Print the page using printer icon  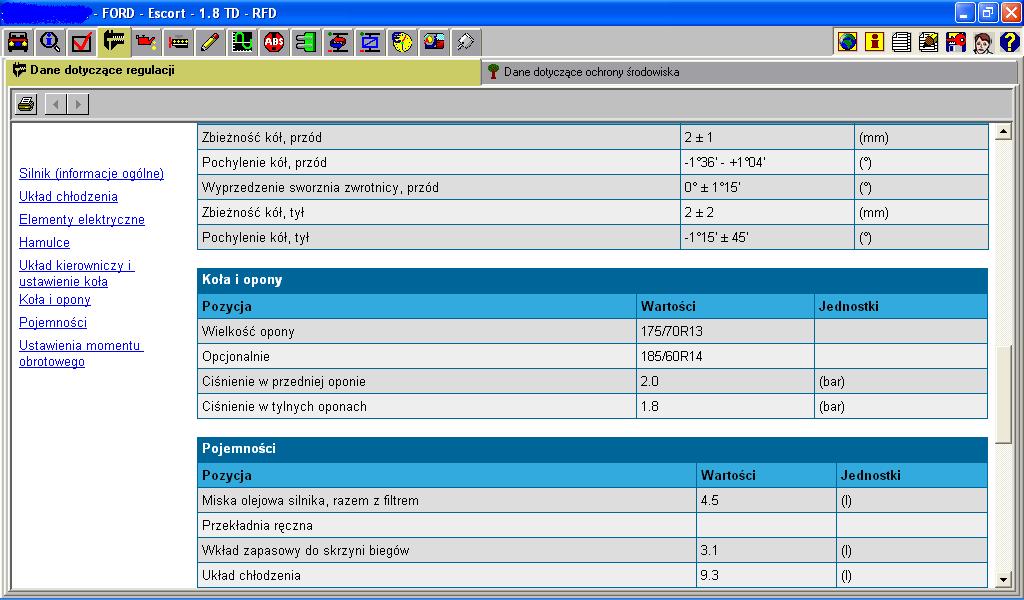pos(26,104)
